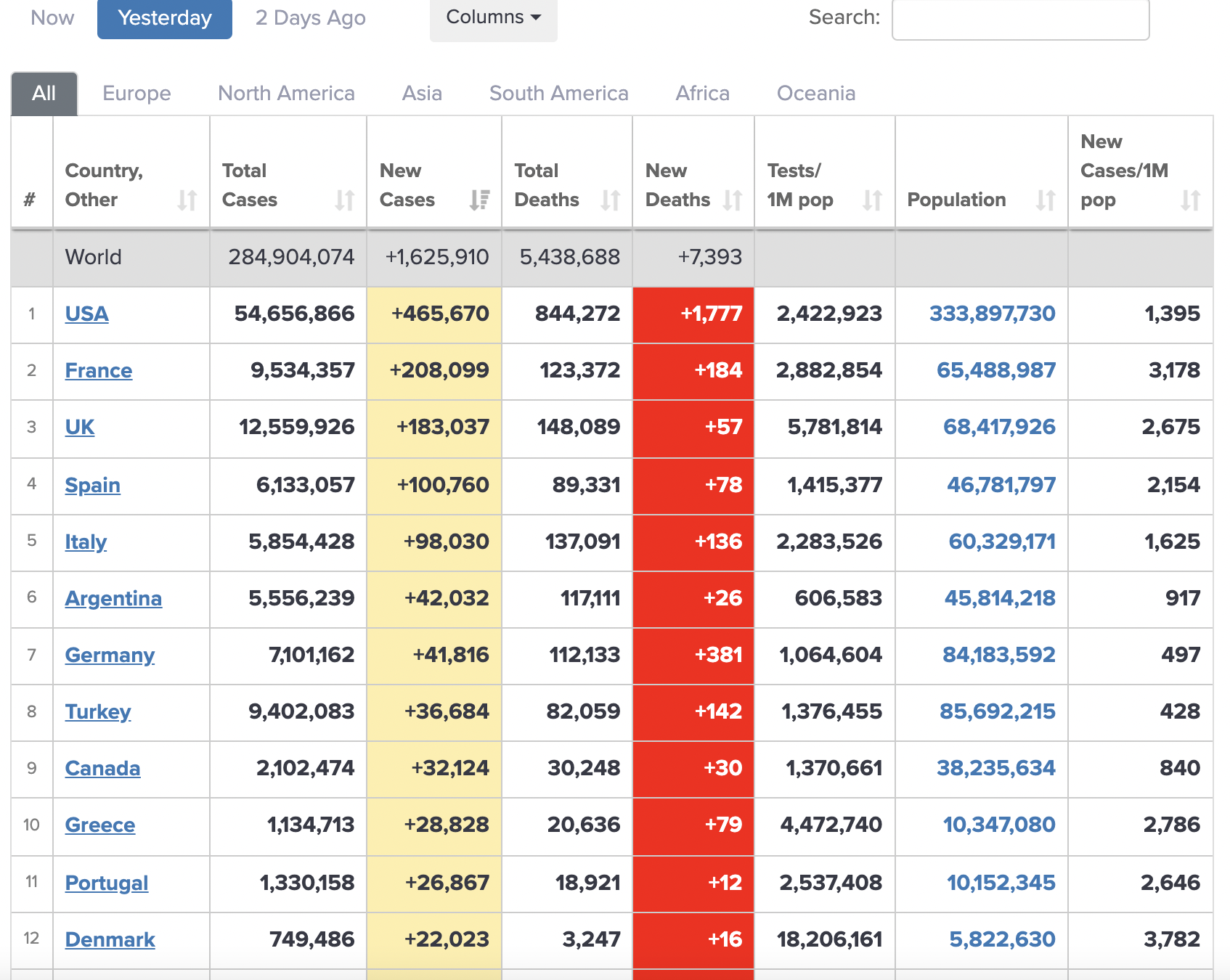Sort by Total Cases column arrows
This screenshot has width=1230, height=980.
pos(344,200)
